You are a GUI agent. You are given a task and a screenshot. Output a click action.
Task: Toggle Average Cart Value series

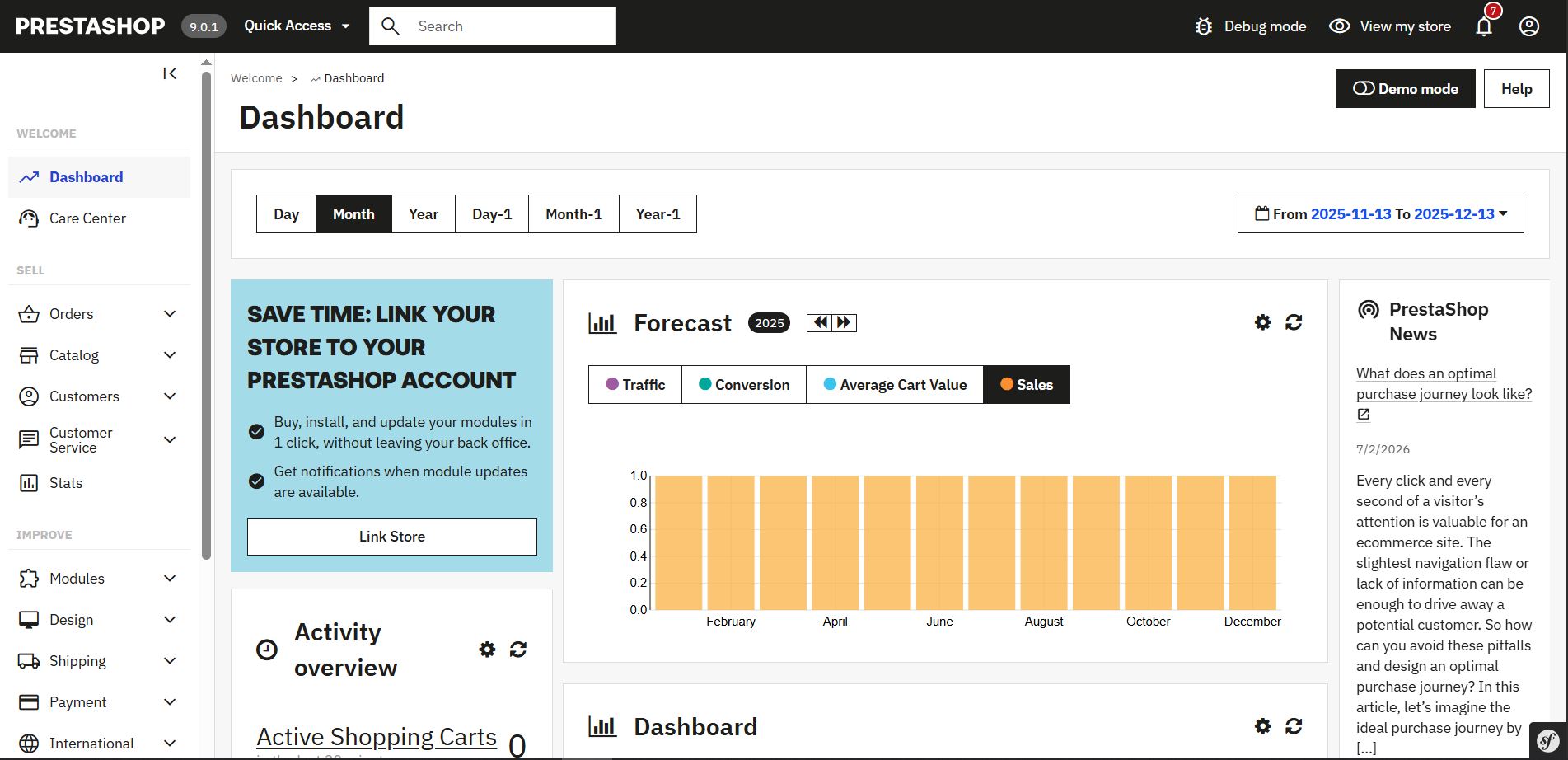tap(895, 385)
